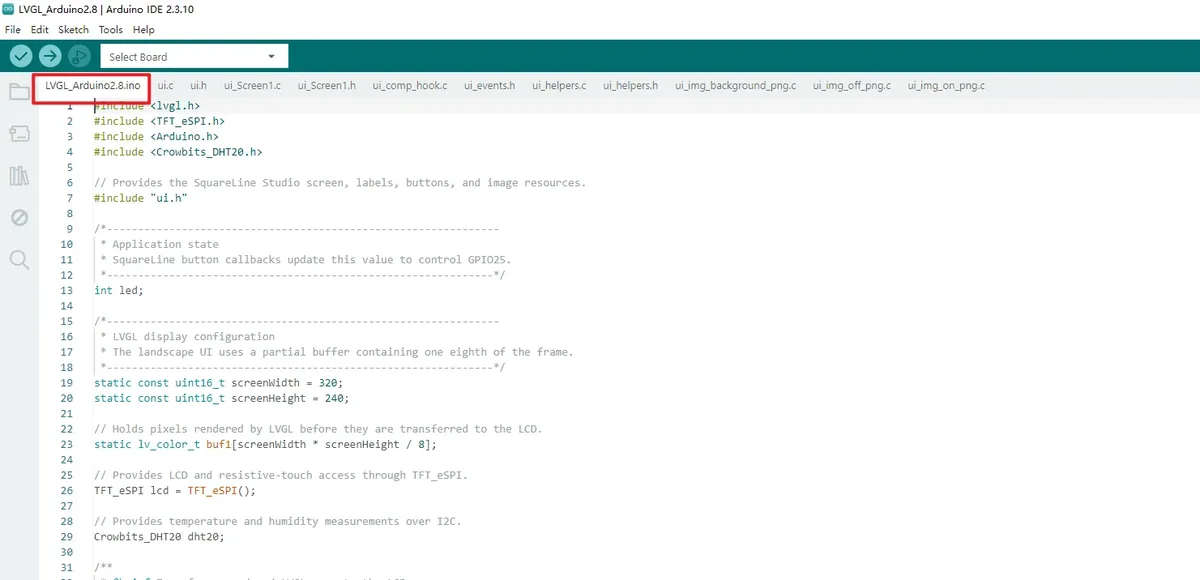Switch to the ui_img_off_png.c tab
1200x580 pixels.
click(x=852, y=86)
